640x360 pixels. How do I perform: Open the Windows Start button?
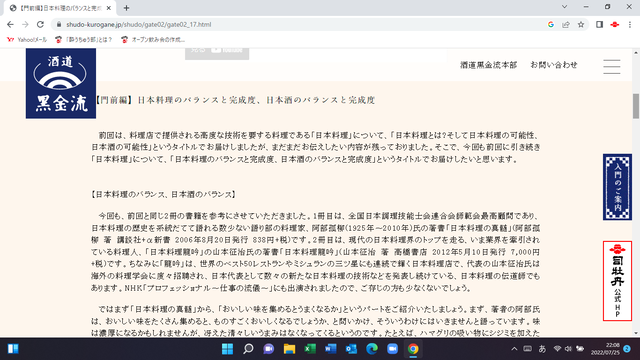tap(227, 349)
